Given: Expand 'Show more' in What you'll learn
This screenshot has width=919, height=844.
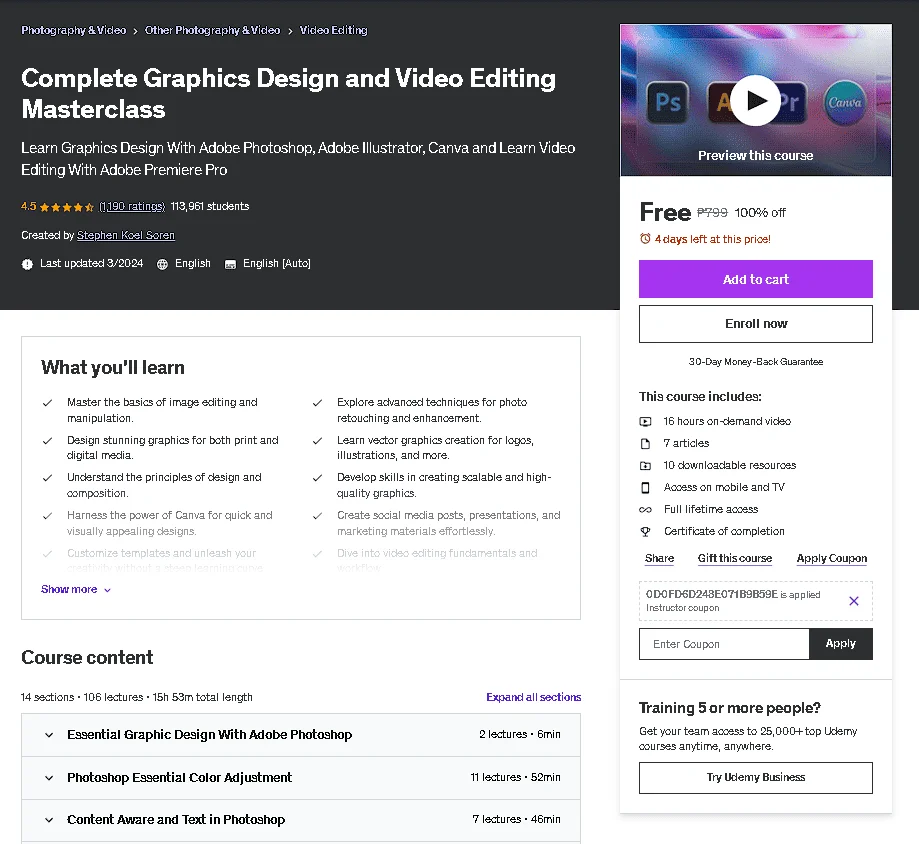Looking at the screenshot, I should pos(76,589).
